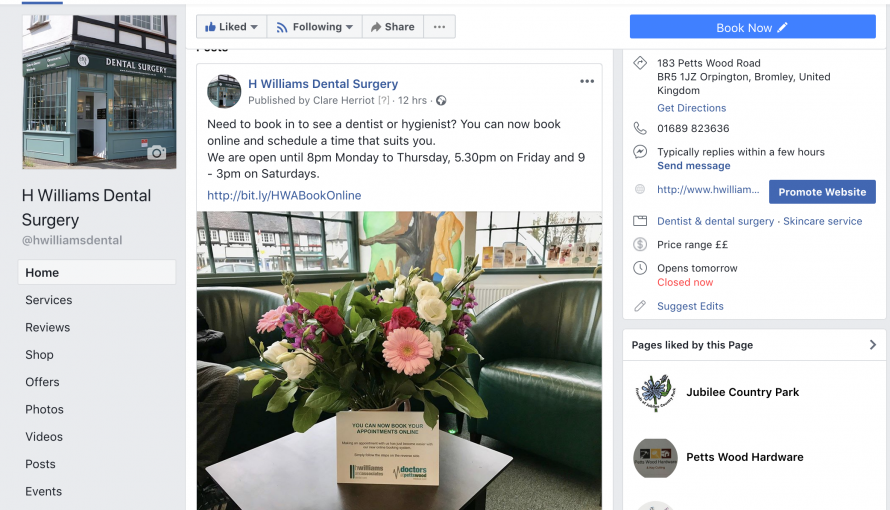Click the globe privacy icon on post
890x510 pixels.
click(x=441, y=100)
